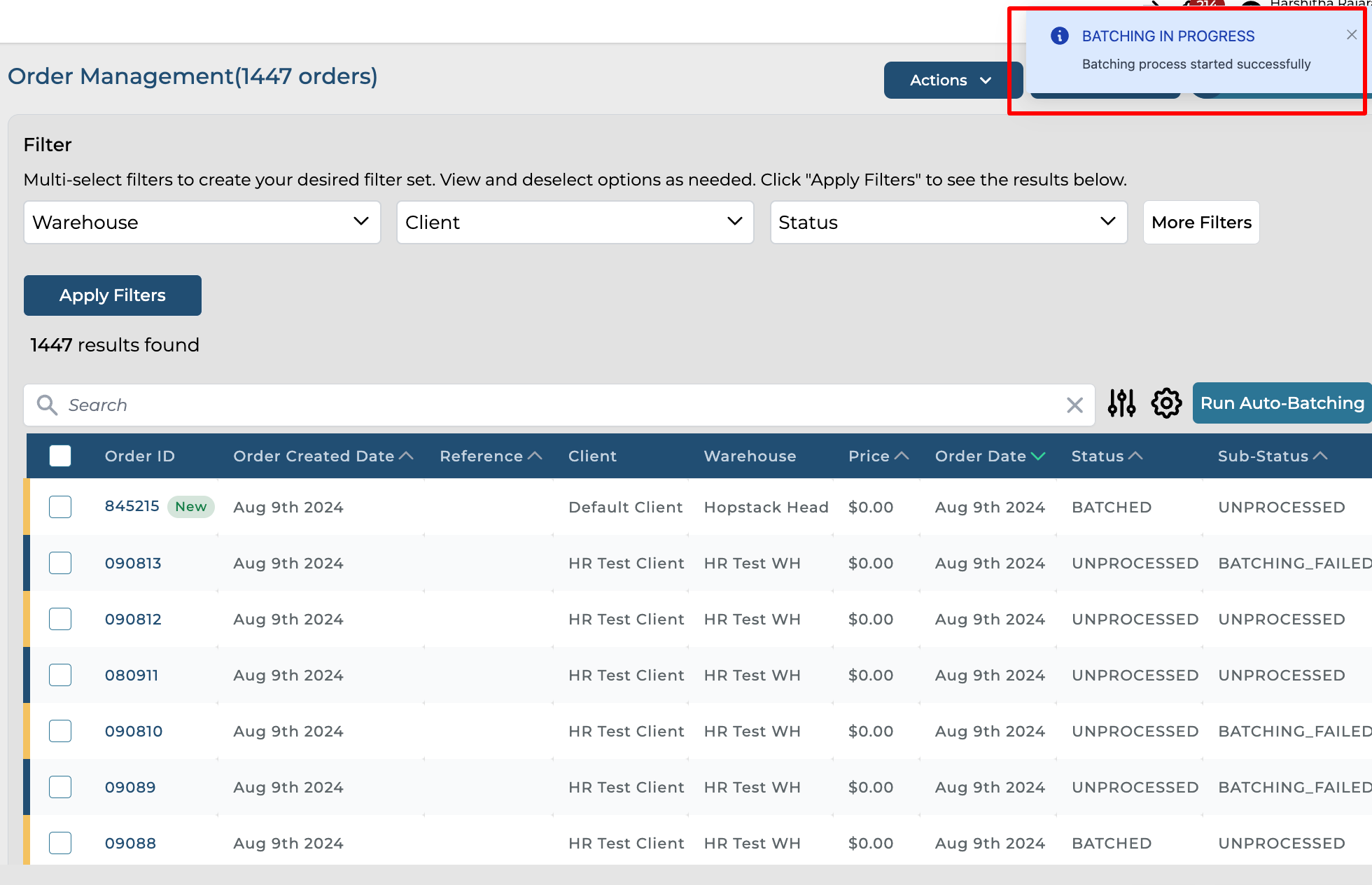Dismiss Batching In Progress notification
The image size is (1372, 885).
[x=1351, y=35]
